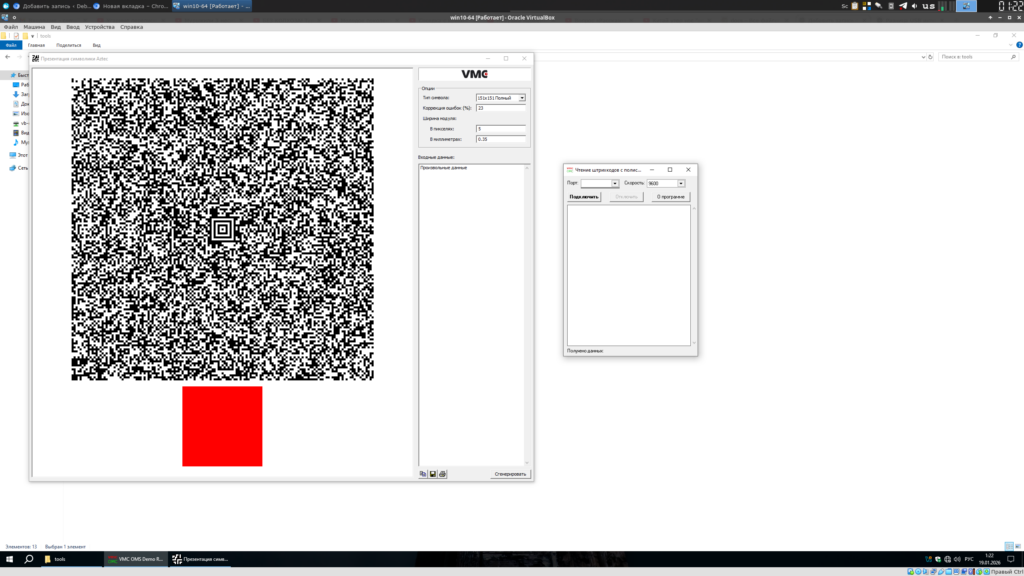Click the save (floppy disk) icon
Image resolution: width=1024 pixels, height=576 pixels.
[433, 474]
